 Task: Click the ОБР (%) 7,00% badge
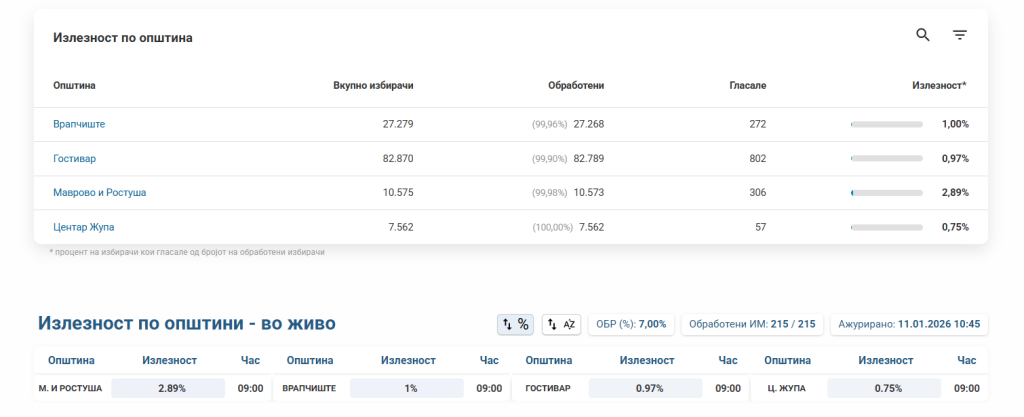pyautogui.click(x=630, y=324)
